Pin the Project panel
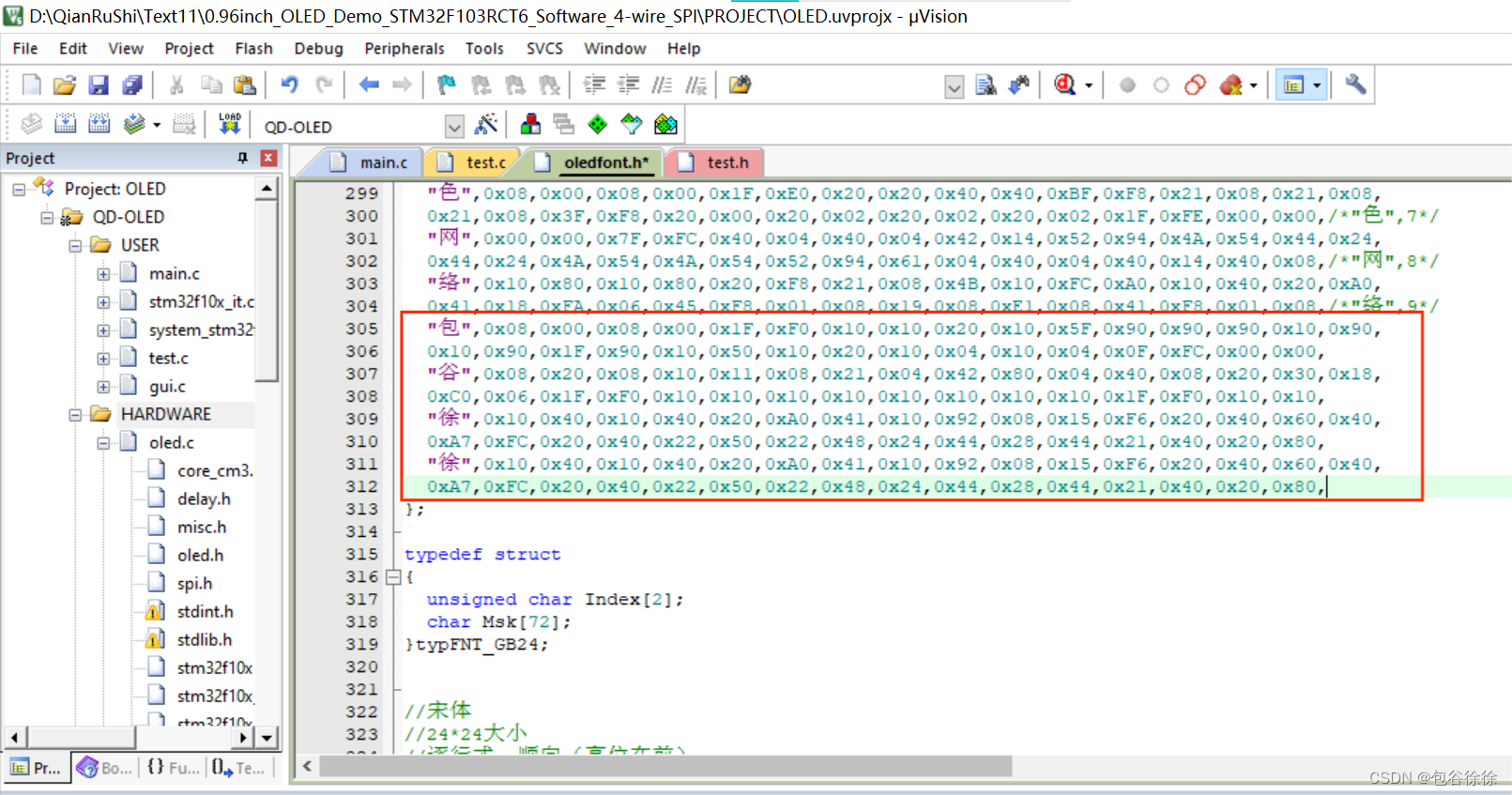This screenshot has height=795, width=1512. [243, 158]
